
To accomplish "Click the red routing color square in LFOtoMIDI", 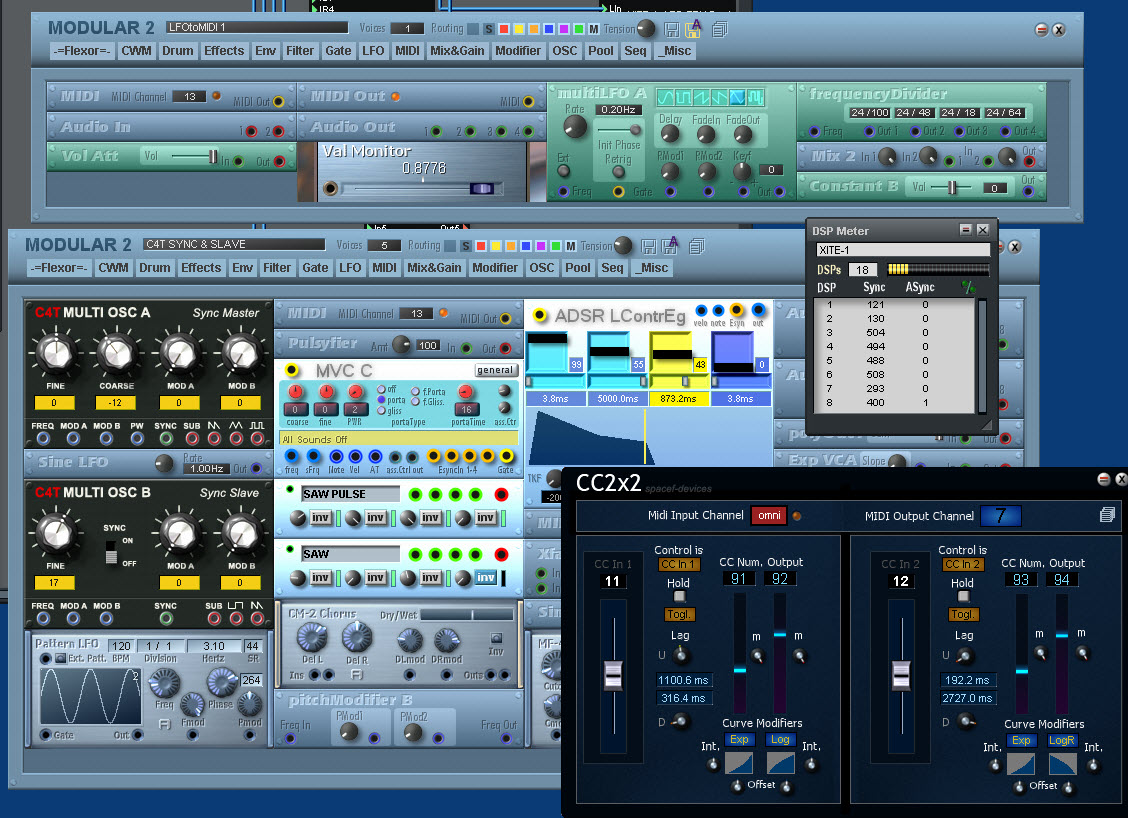I will click(x=504, y=29).
